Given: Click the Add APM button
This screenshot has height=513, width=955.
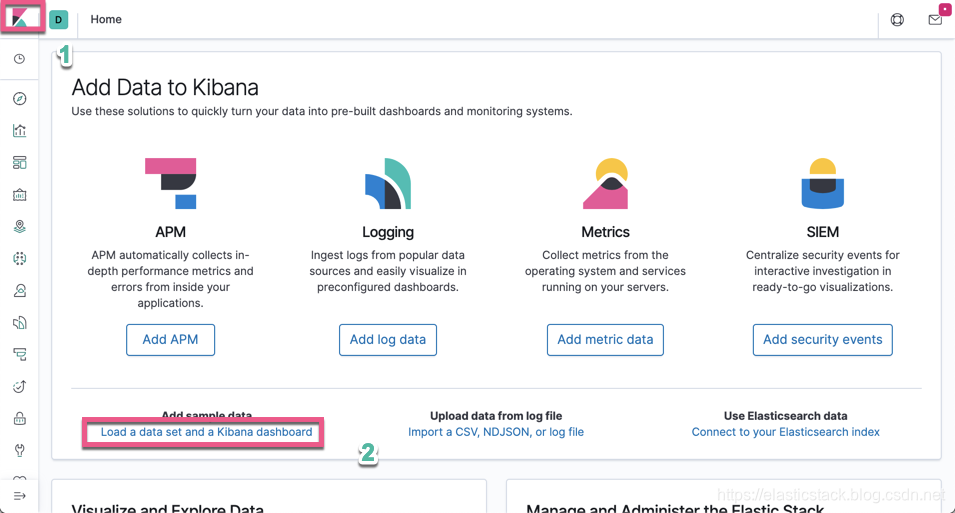Looking at the screenshot, I should (171, 340).
